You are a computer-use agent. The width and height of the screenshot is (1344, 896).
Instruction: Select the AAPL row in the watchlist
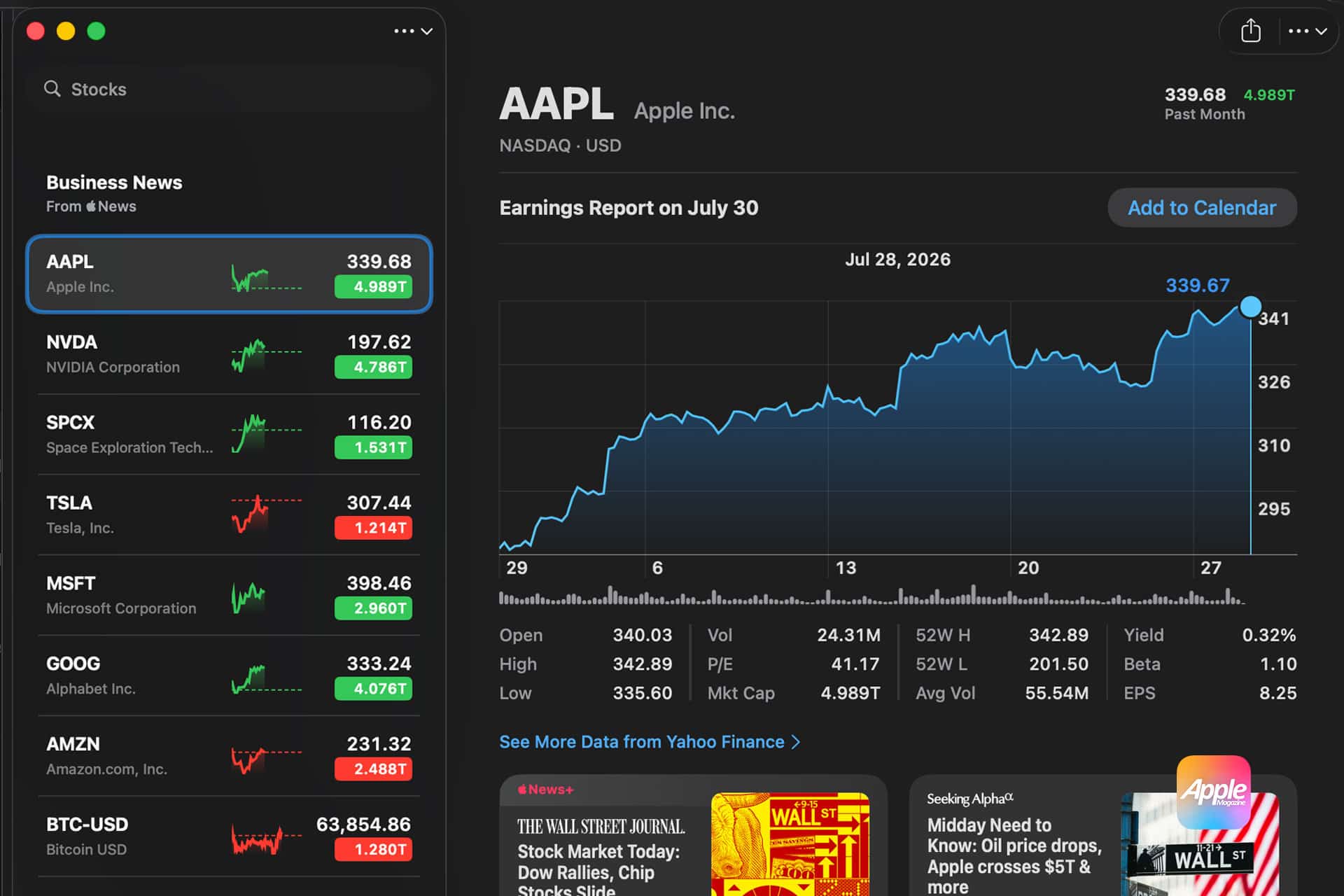[x=229, y=274]
